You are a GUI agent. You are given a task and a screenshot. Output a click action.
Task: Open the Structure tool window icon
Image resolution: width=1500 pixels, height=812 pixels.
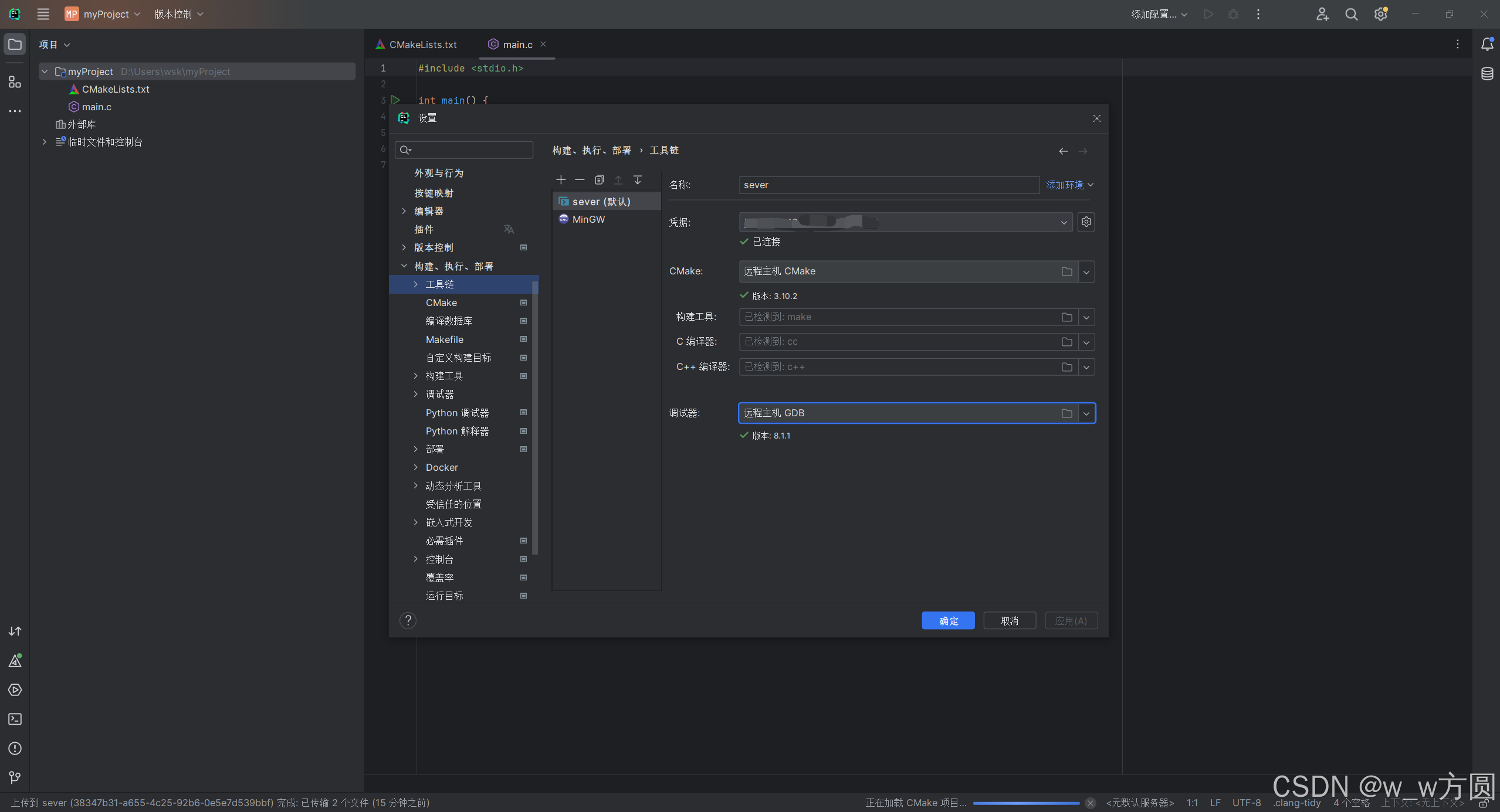coord(15,82)
